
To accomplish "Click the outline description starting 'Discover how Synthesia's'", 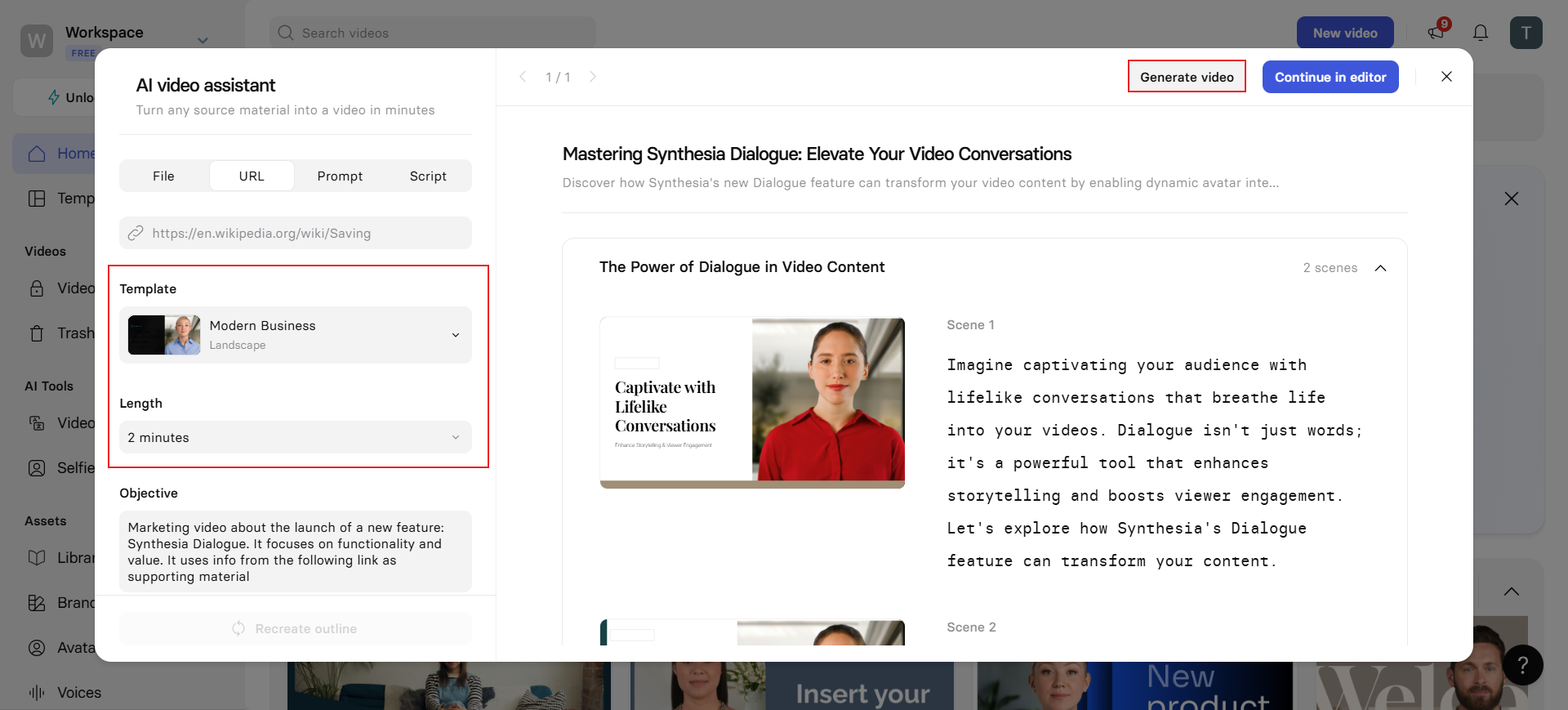I will (x=920, y=183).
